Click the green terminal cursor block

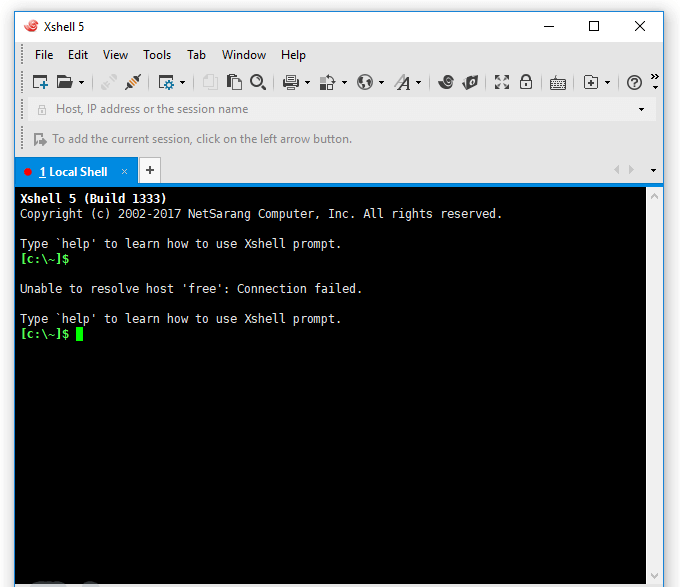(79, 334)
